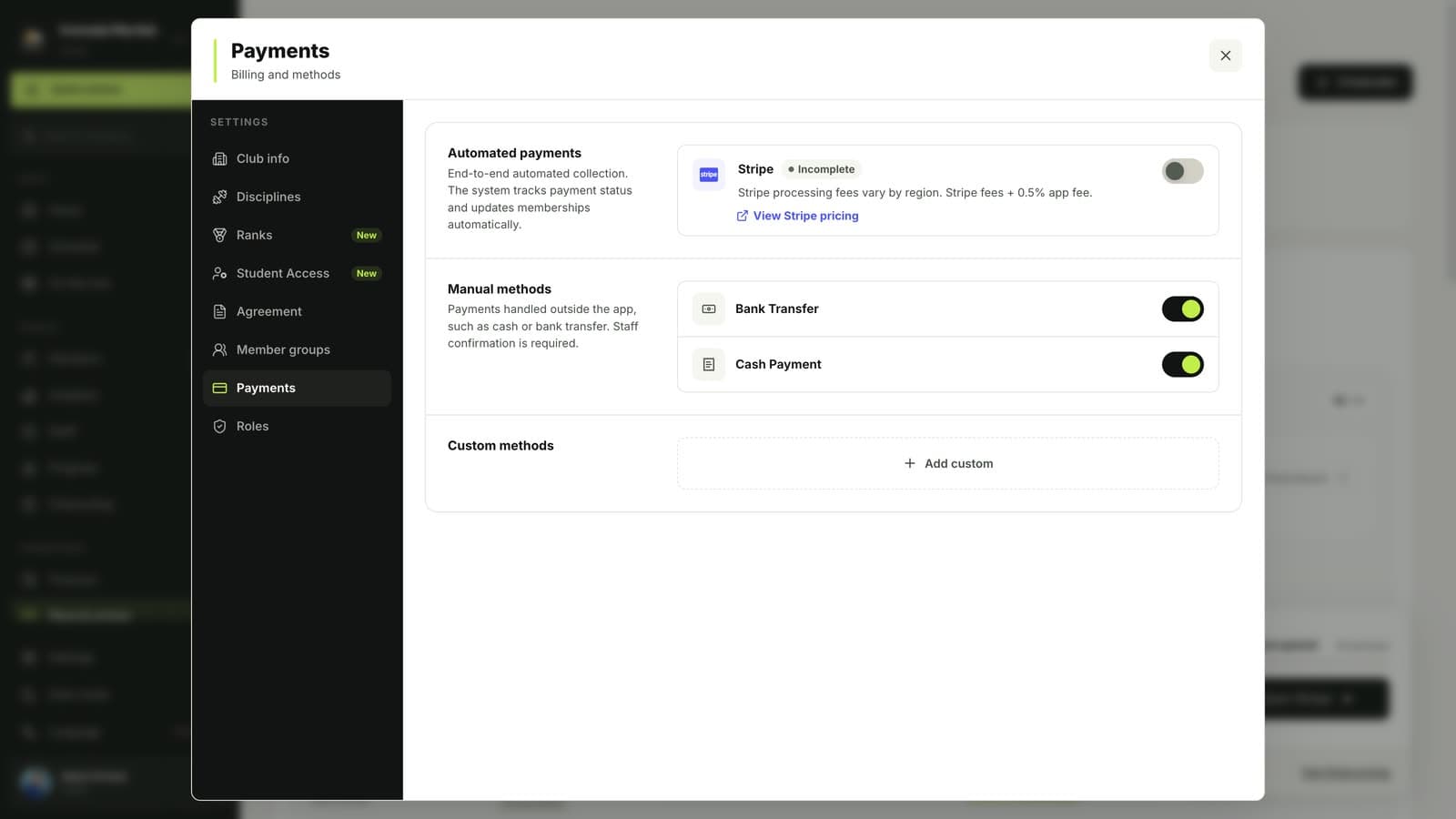Click the Stripe logo icon
This screenshot has height=819, width=1456.
[x=709, y=174]
